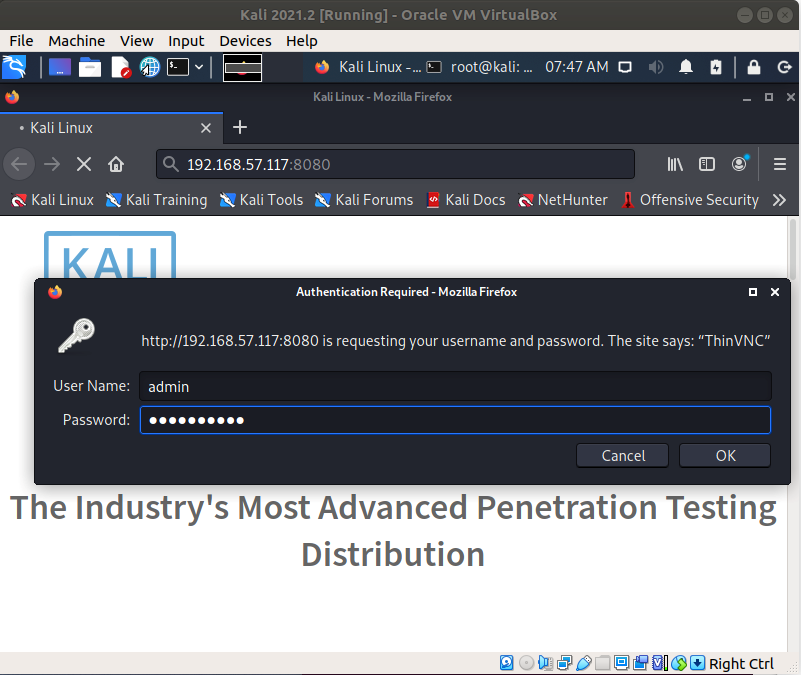
Task: Open the VirtualBox File menu
Action: click(x=21, y=41)
